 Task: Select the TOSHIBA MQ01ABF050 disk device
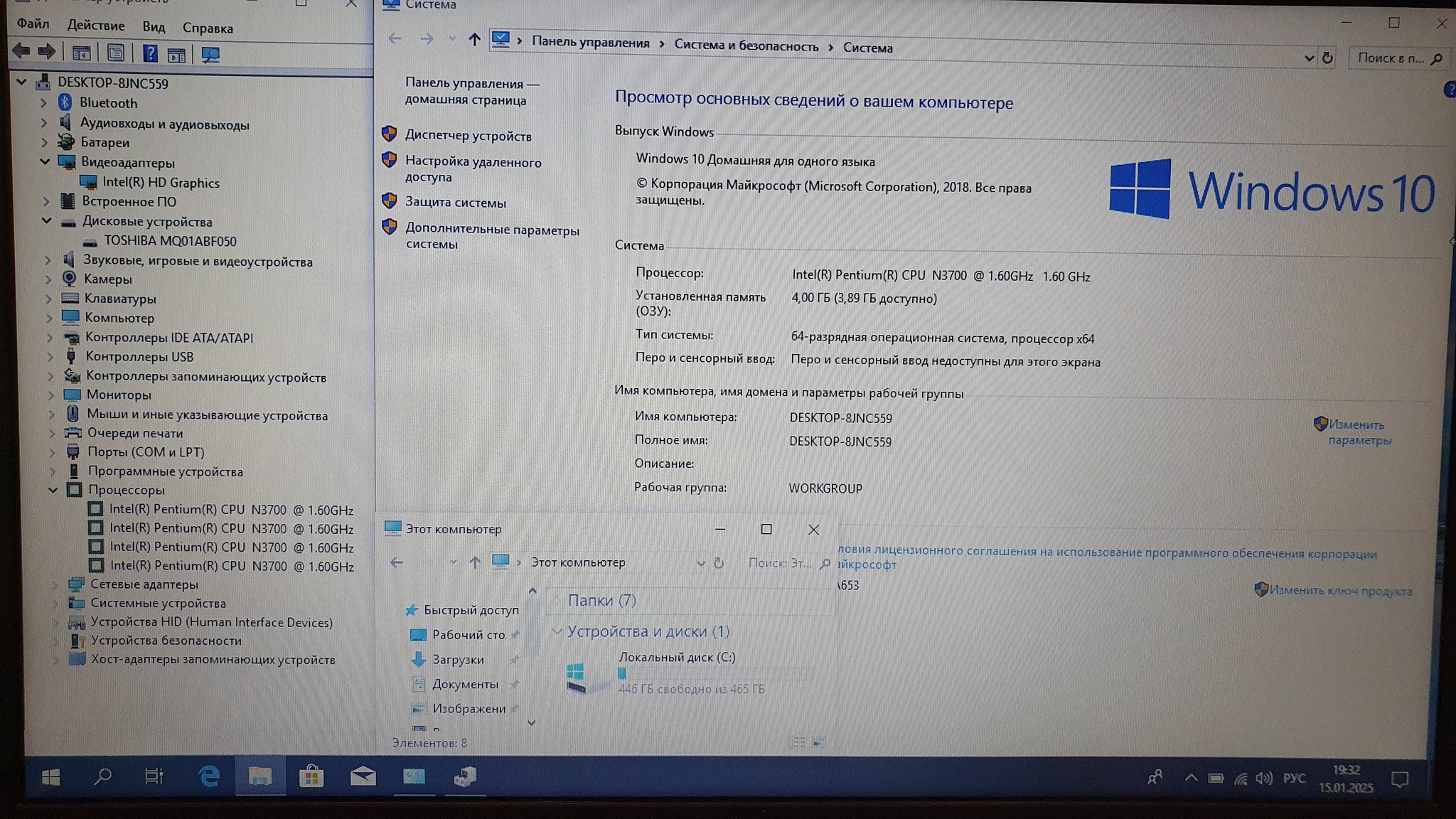tap(170, 241)
